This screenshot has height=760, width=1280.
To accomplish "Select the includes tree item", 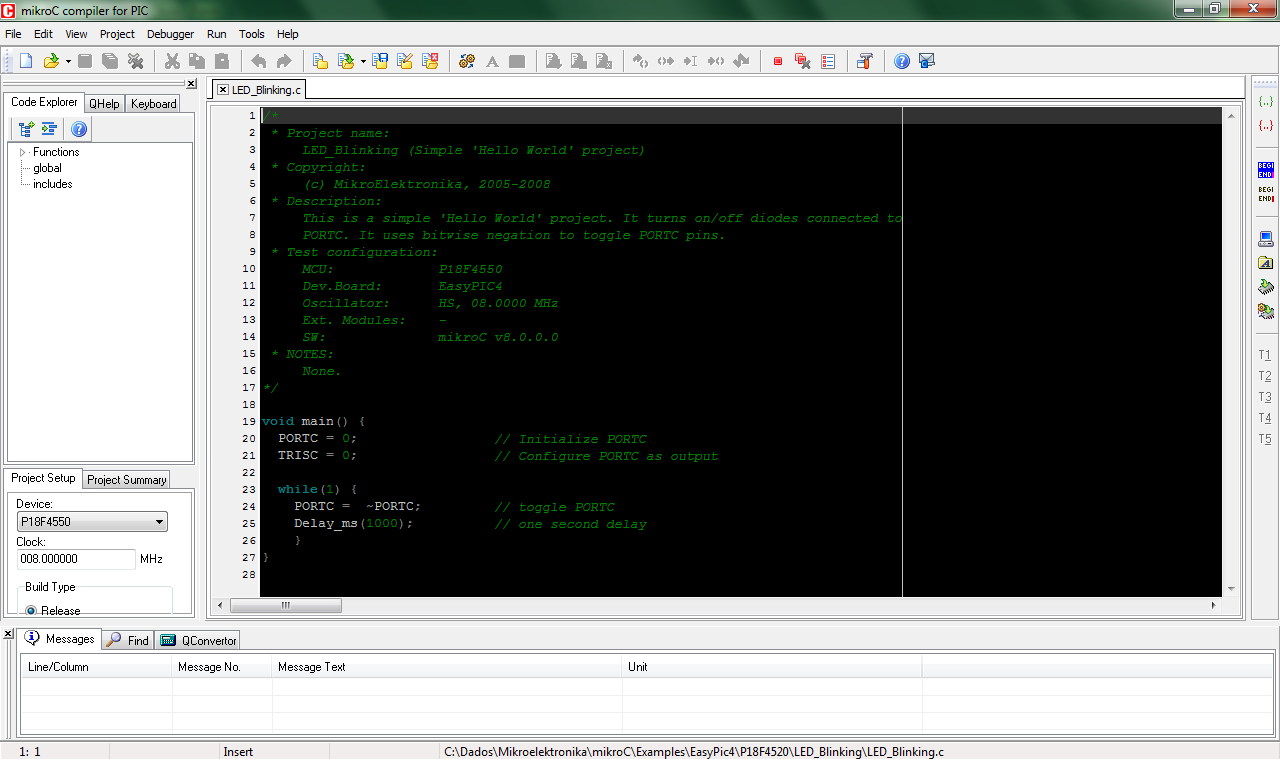I will pyautogui.click(x=52, y=184).
